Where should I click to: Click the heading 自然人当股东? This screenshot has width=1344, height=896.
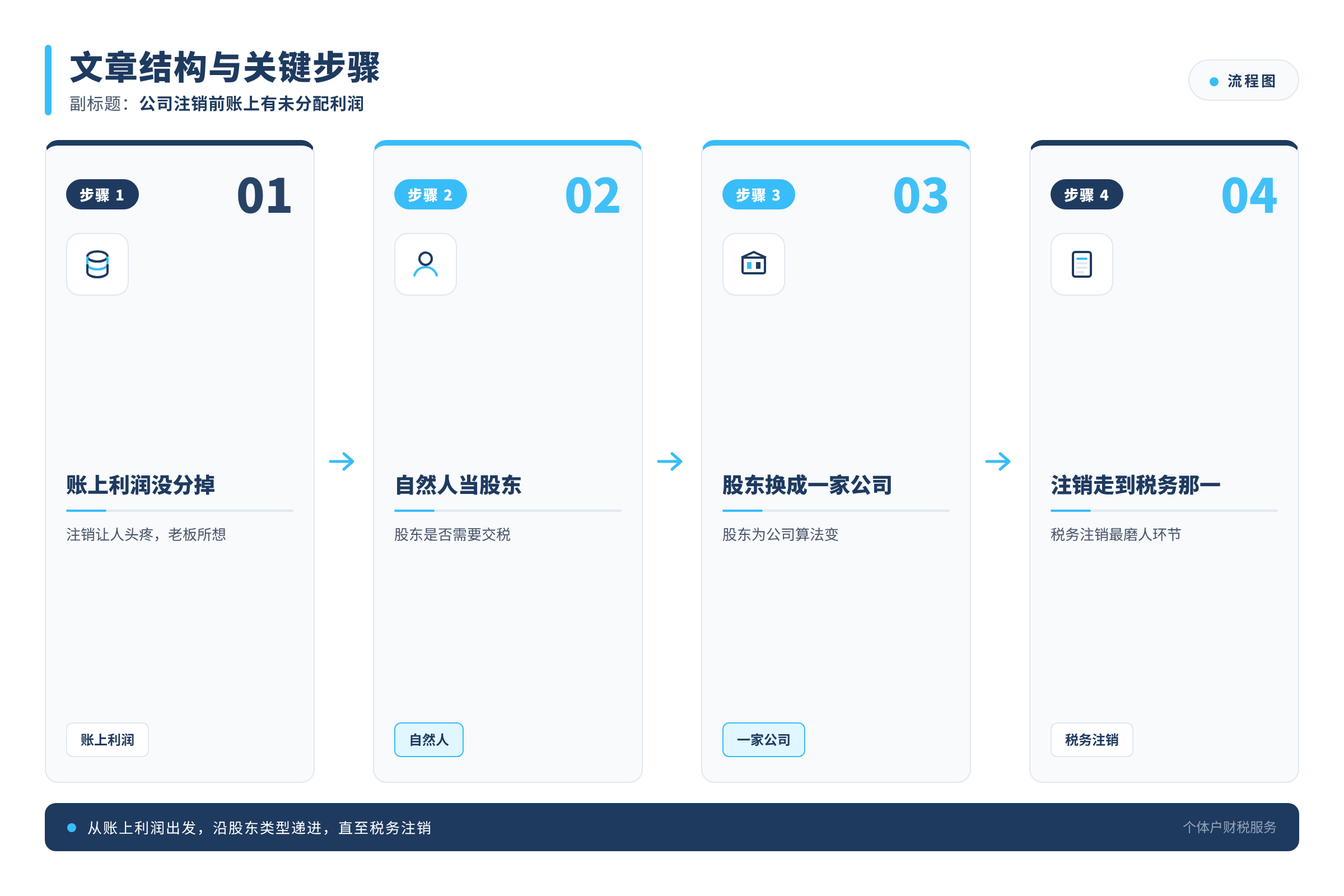pyautogui.click(x=458, y=485)
